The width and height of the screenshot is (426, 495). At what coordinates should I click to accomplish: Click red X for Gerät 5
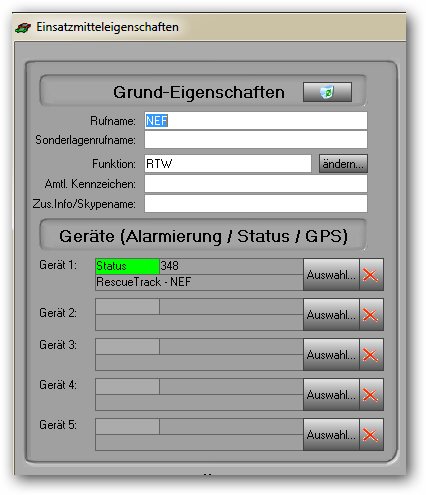tap(371, 435)
